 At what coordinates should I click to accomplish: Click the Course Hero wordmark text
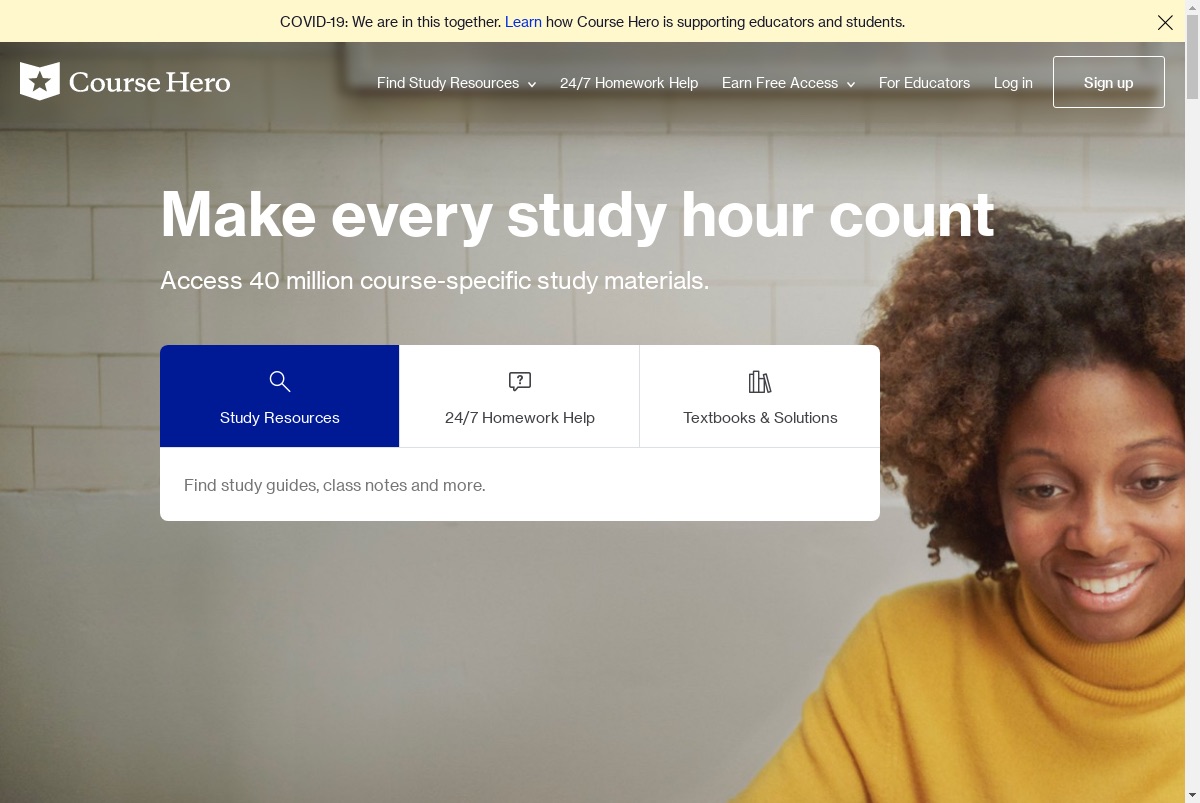click(x=150, y=82)
